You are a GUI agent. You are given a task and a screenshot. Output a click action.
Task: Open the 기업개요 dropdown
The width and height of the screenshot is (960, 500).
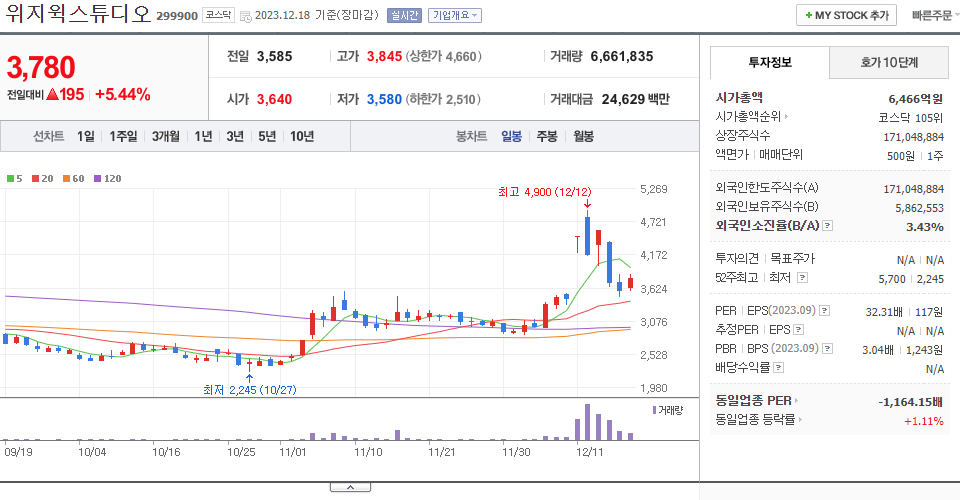[455, 15]
